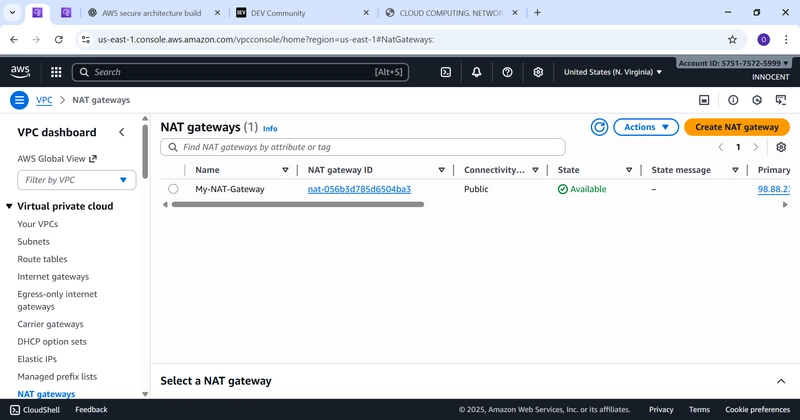Expand the Select a NAT gateway panel

click(x=781, y=381)
